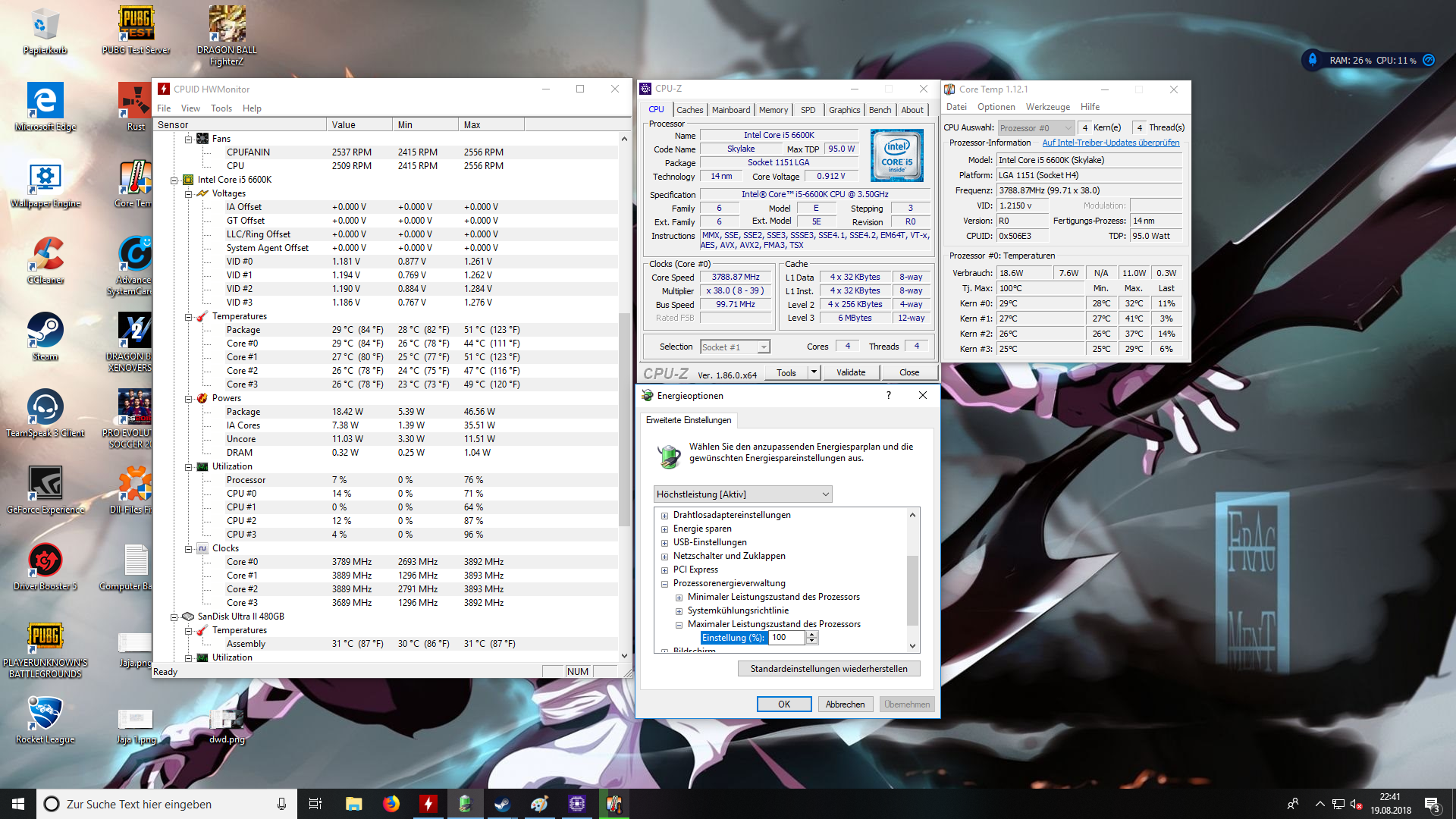
Task: Click HWMonitor taskbar icon
Action: click(428, 804)
